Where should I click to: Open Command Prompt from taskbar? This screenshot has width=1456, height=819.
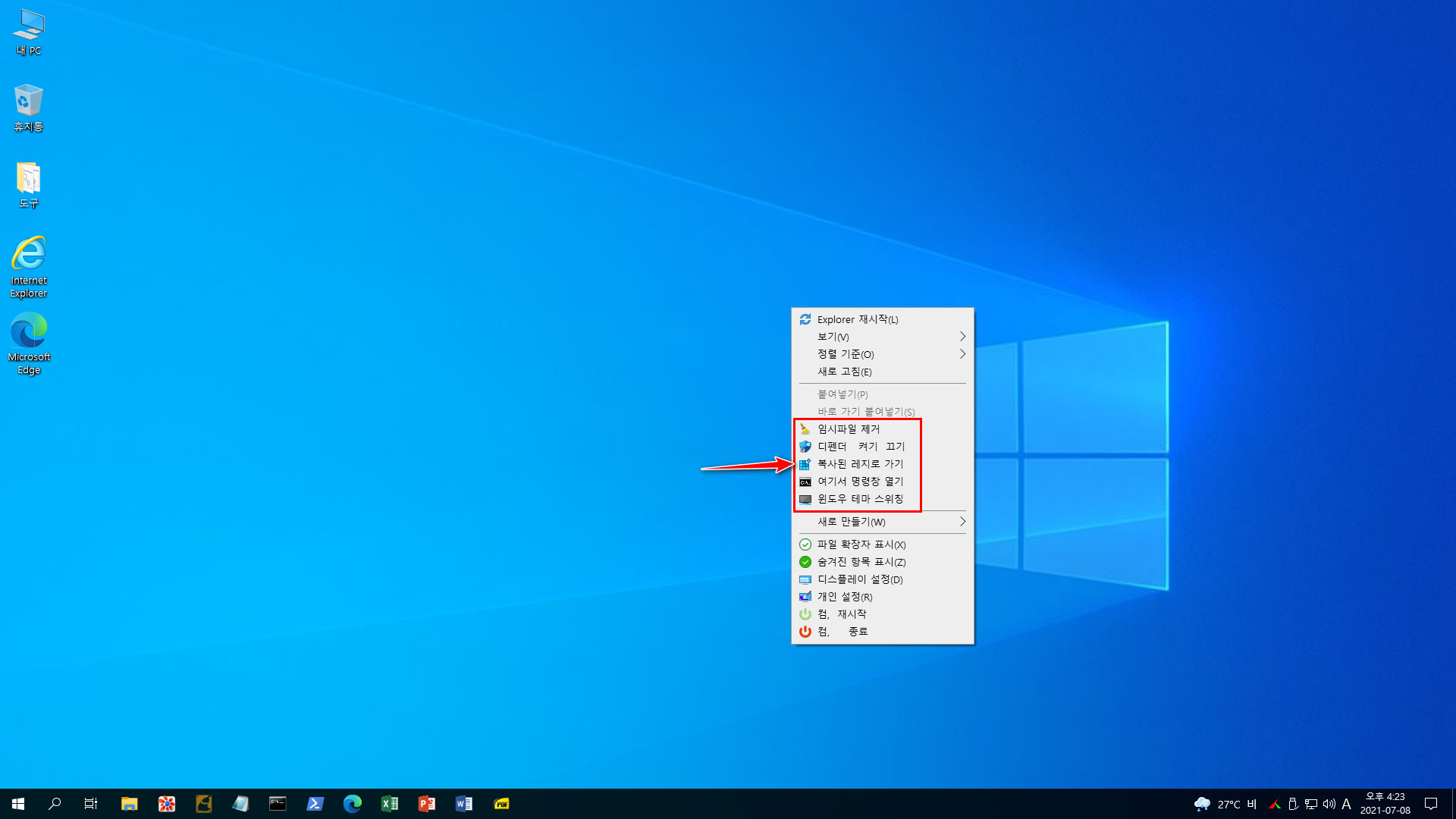pyautogui.click(x=278, y=804)
